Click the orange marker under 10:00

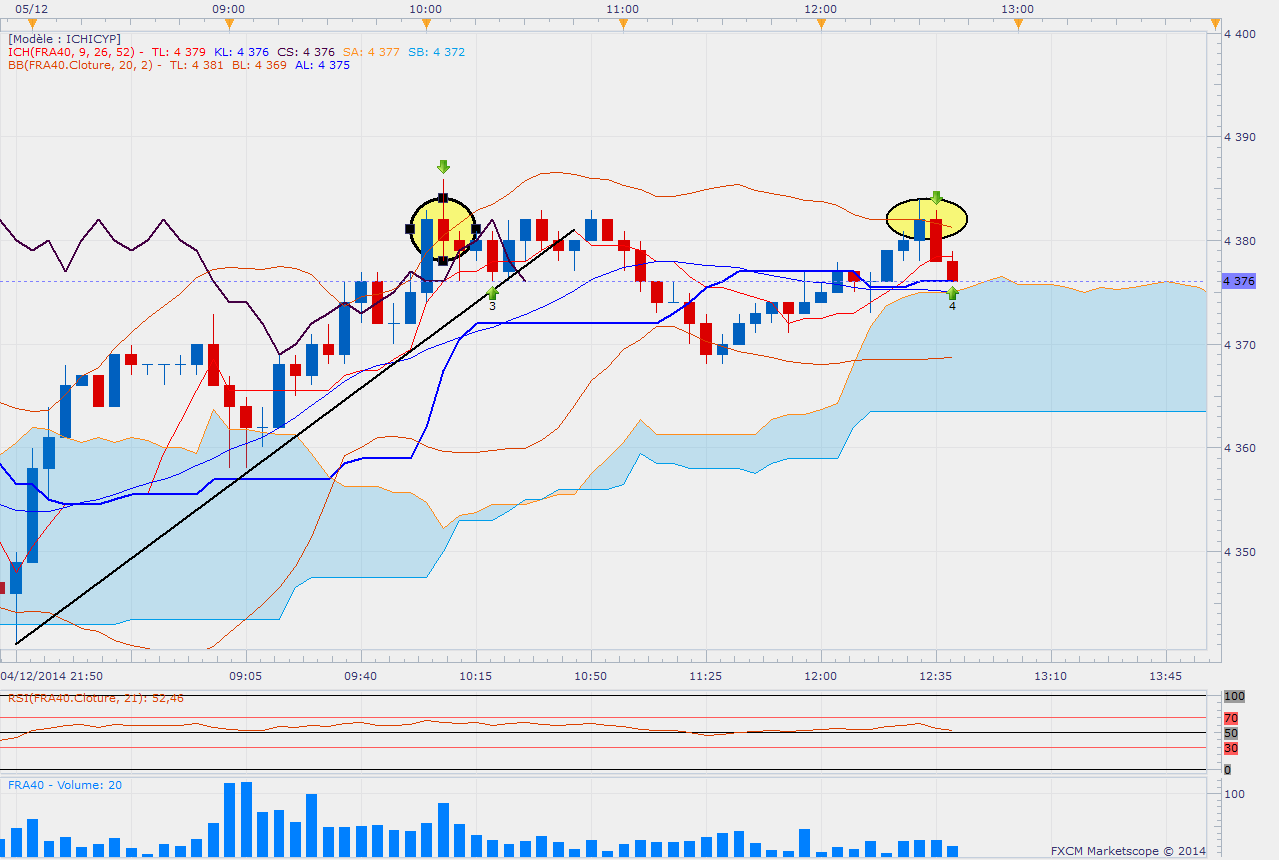[x=427, y=23]
